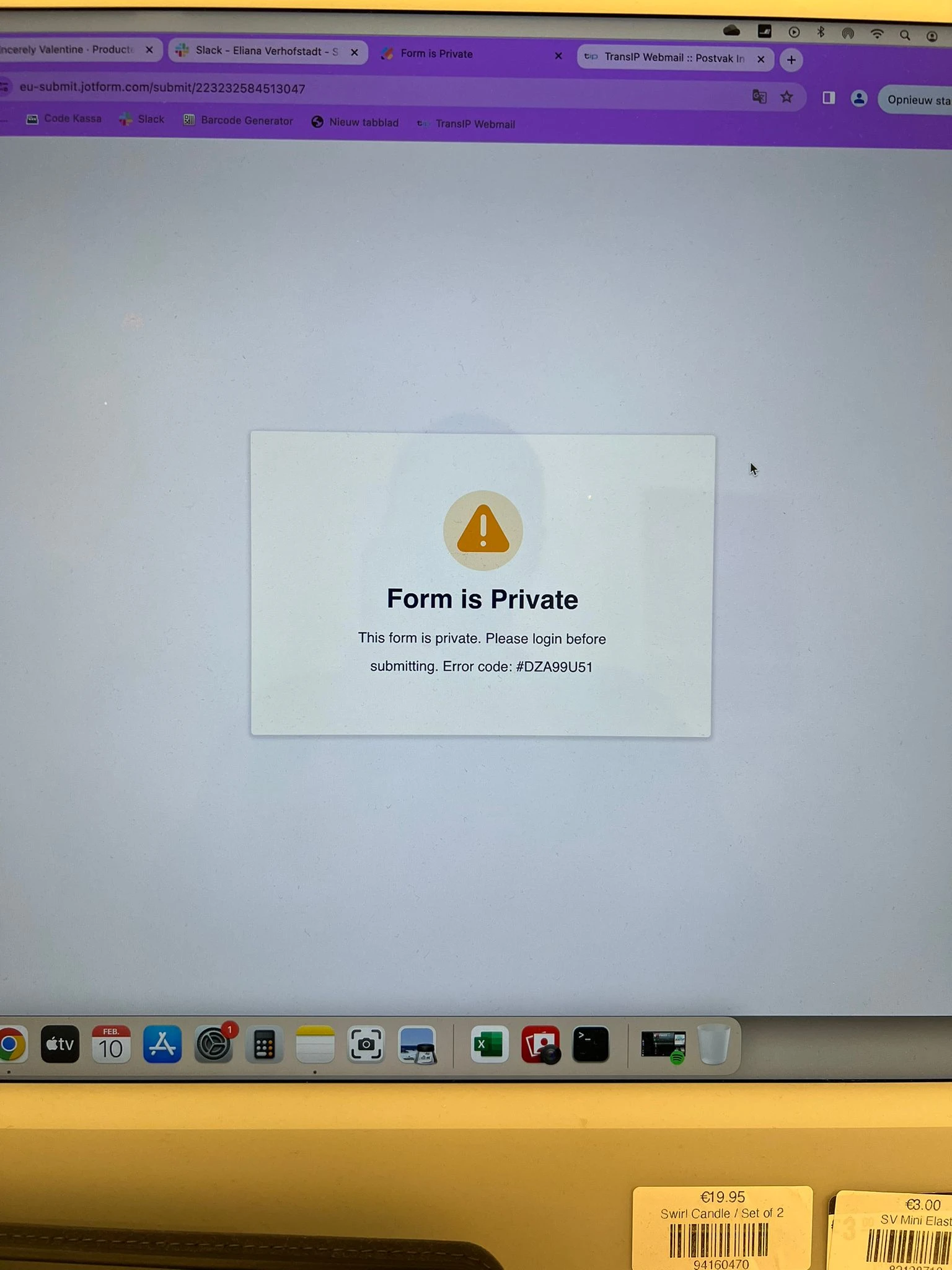
Task: Open the Bluetooth menu bar icon
Action: pos(821,32)
